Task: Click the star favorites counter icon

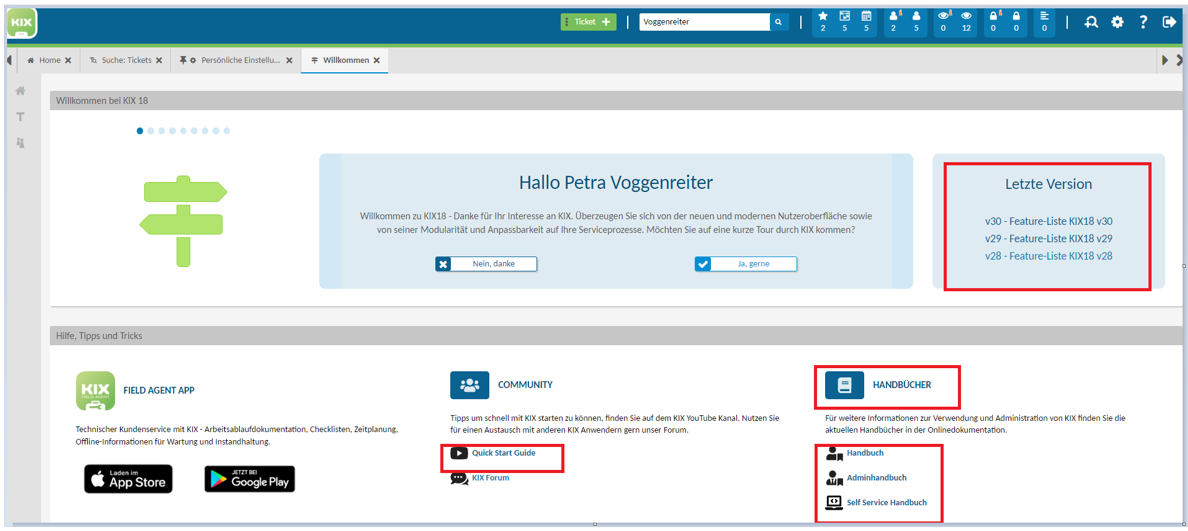Action: pos(823,21)
